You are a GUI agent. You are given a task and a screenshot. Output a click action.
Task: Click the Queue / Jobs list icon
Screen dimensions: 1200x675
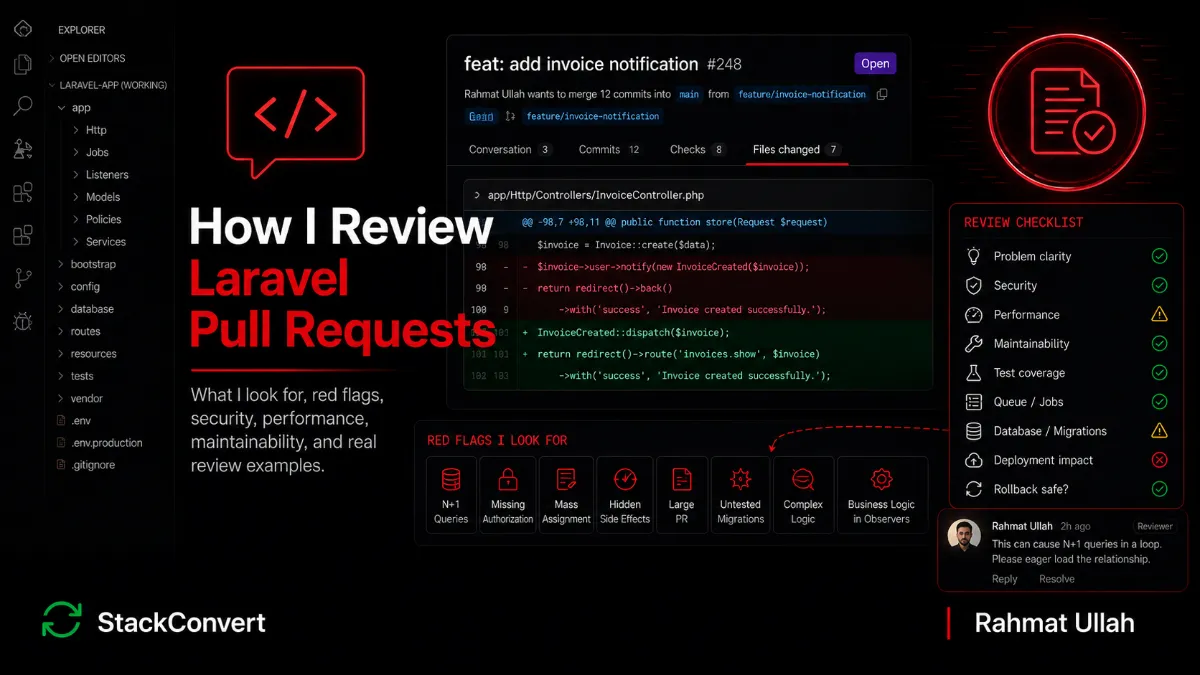[x=973, y=401]
